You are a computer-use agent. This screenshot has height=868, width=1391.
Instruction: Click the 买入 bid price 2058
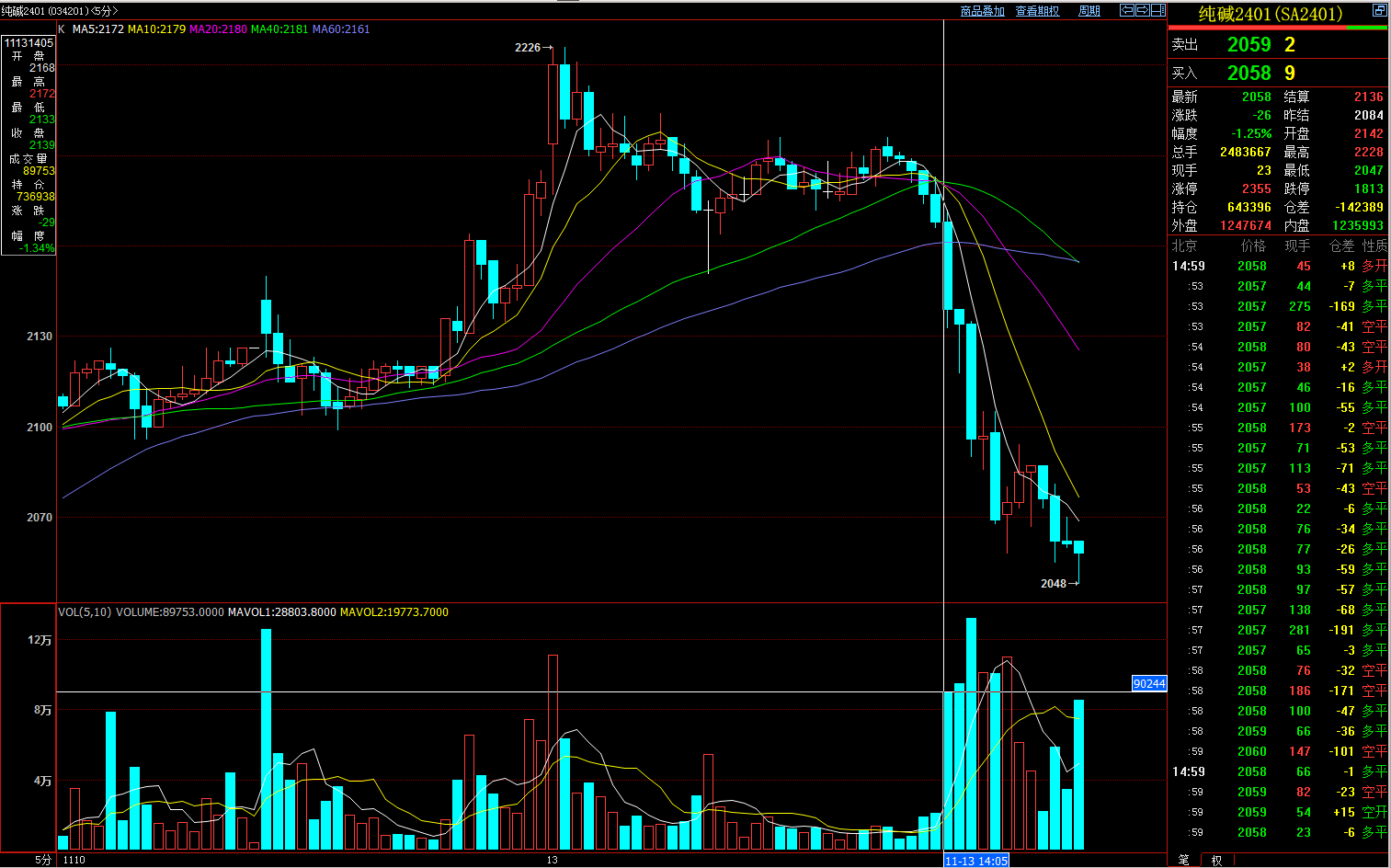(x=1248, y=73)
